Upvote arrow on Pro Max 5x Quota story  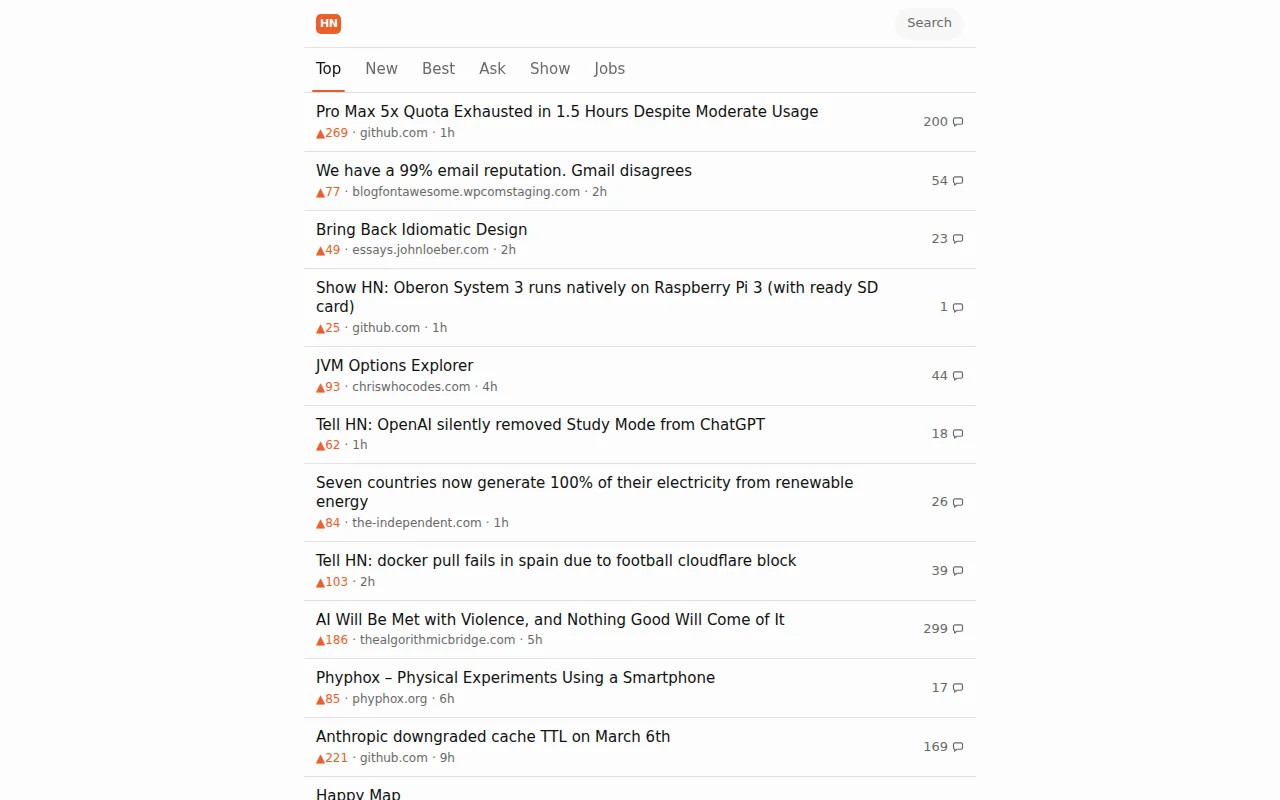(x=321, y=133)
